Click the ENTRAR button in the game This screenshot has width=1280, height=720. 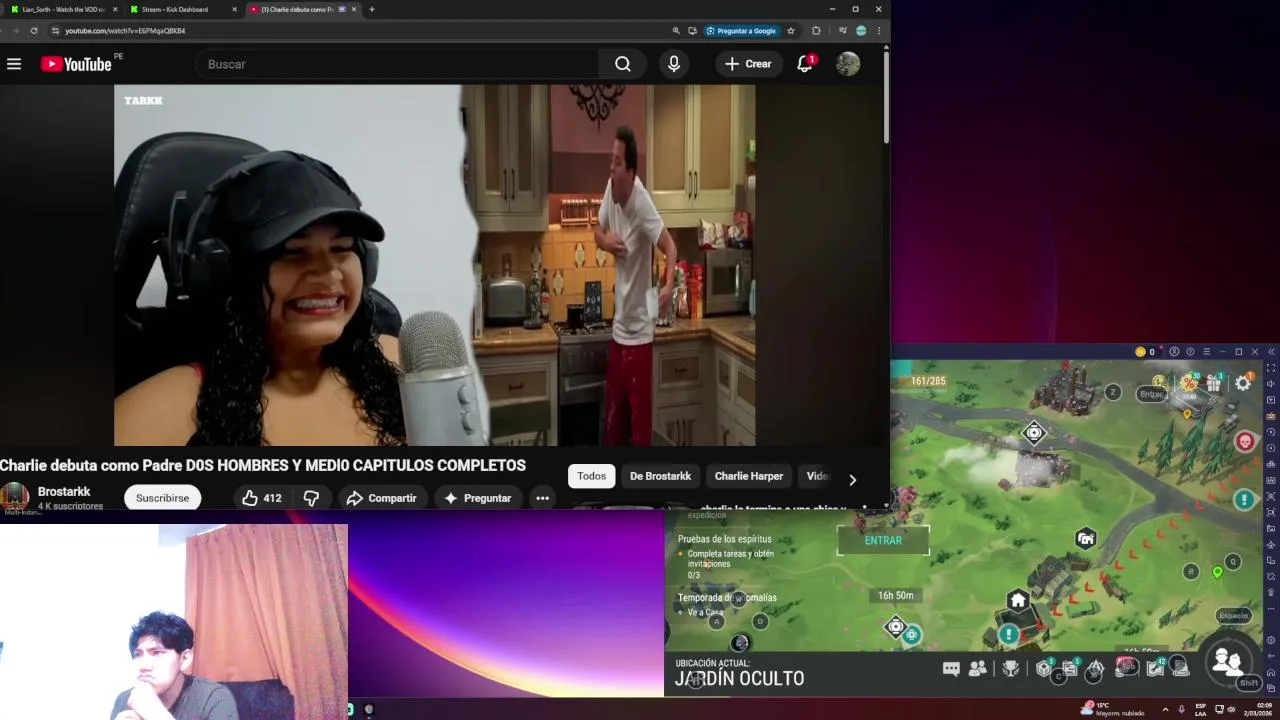point(883,540)
